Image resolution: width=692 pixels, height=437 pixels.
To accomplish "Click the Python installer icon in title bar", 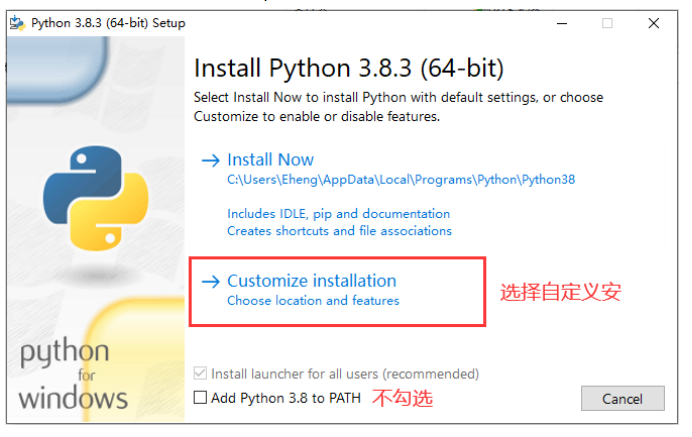I will coord(17,23).
